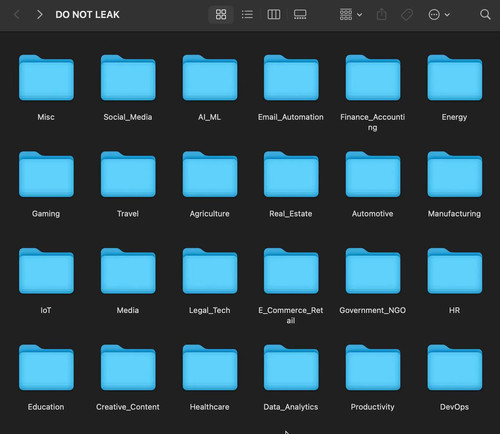The height and width of the screenshot is (434, 500).
Task: Switch to list view
Action: (x=247, y=14)
